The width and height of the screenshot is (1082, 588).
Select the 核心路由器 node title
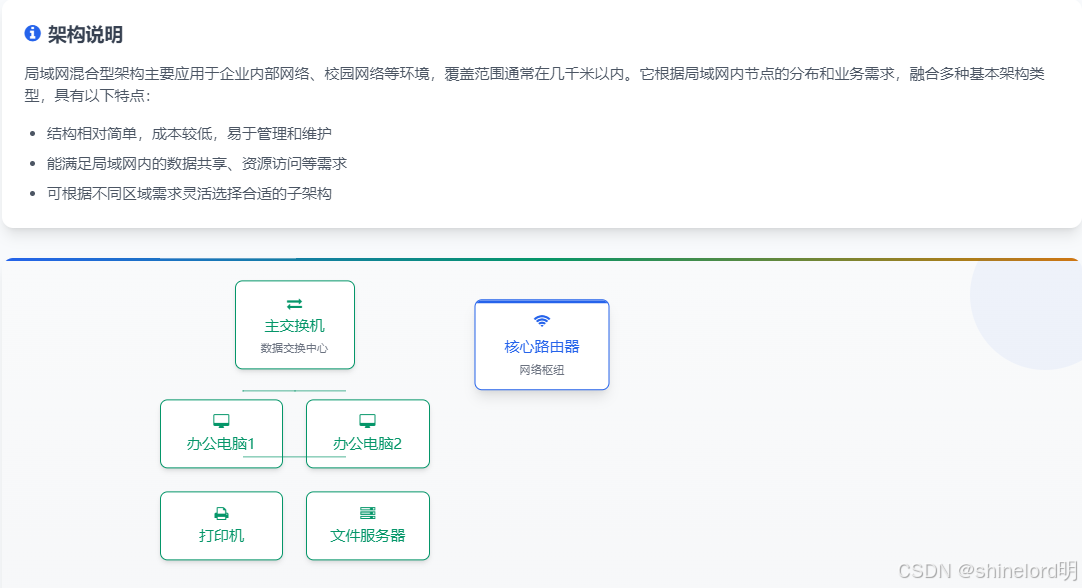point(542,346)
